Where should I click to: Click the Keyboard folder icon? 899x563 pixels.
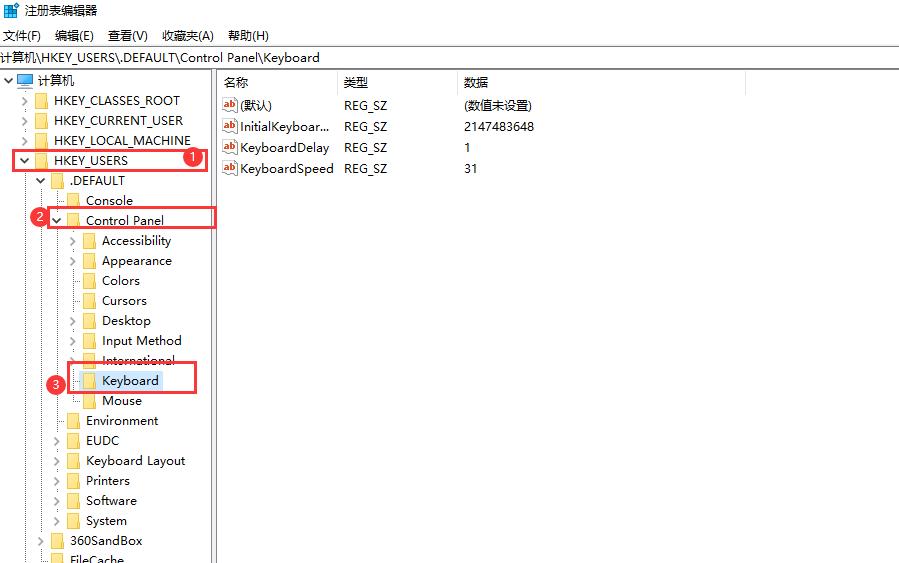point(89,381)
